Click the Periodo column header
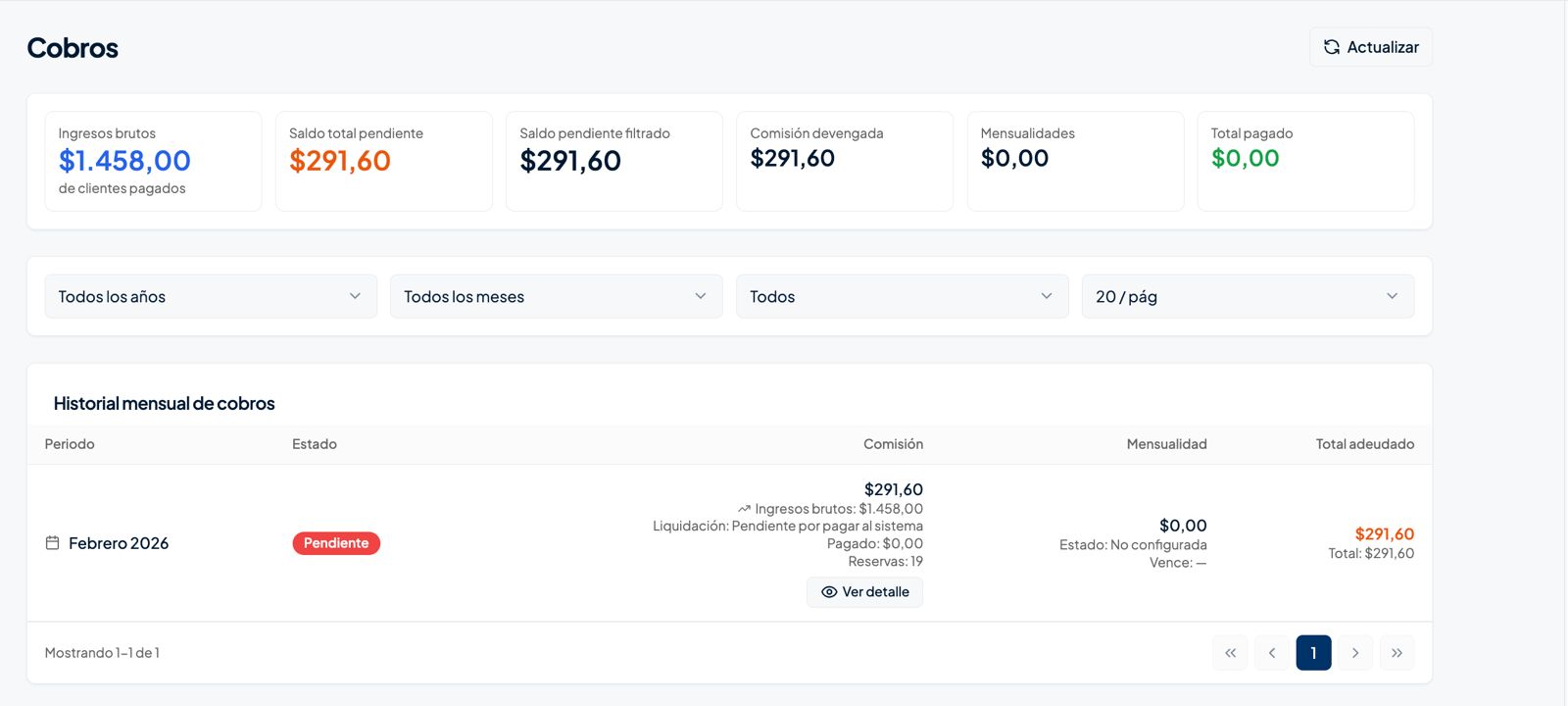Image resolution: width=1568 pixels, height=706 pixels. [x=70, y=444]
